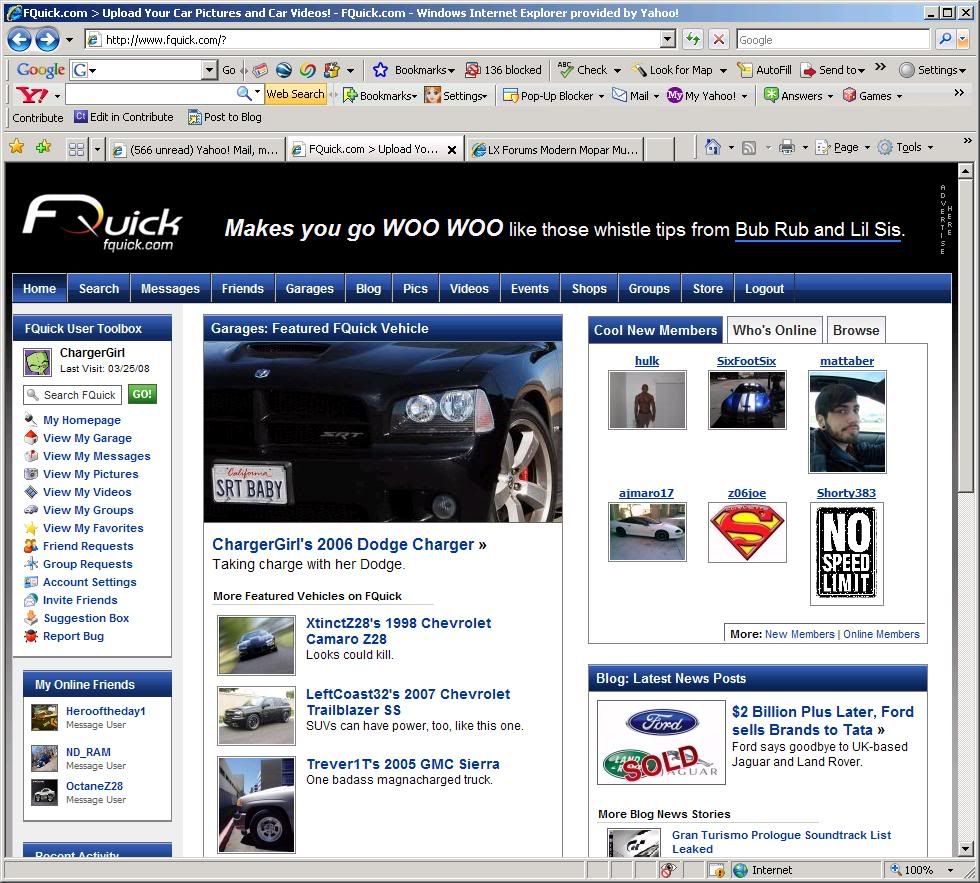
Task: Click the Print printer icon
Action: 787,147
